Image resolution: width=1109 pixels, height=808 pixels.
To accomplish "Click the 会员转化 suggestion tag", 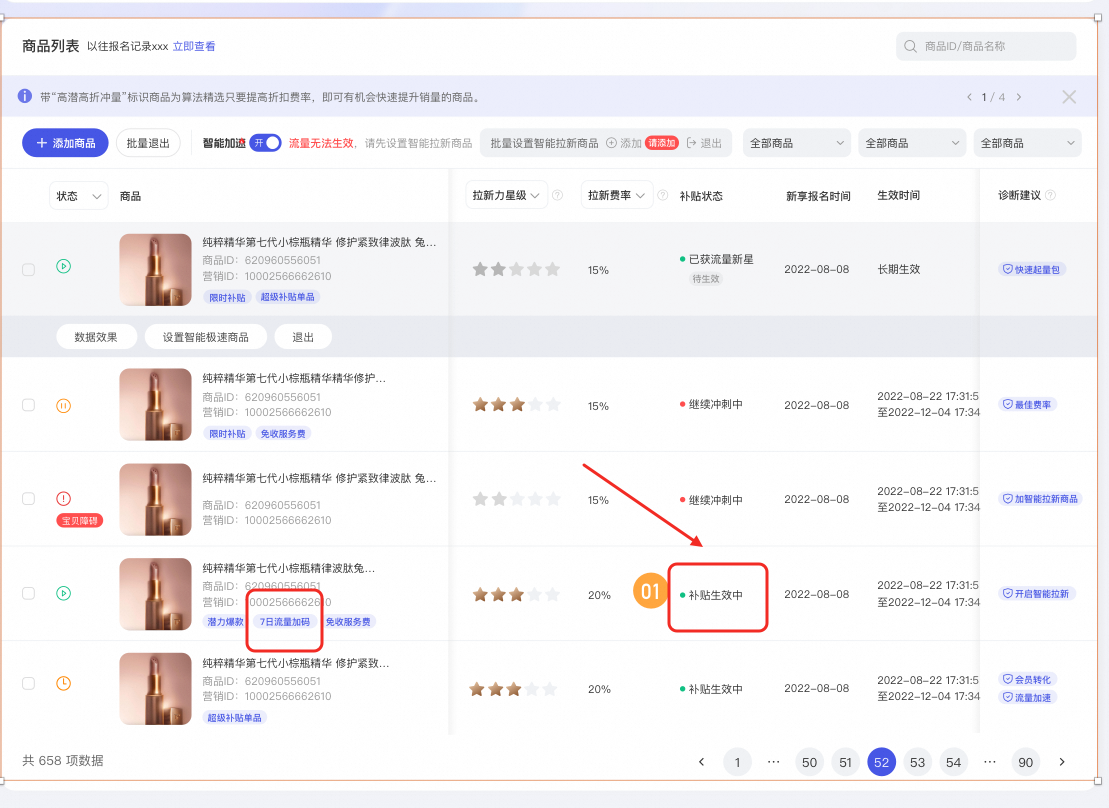I will pyautogui.click(x=1028, y=679).
